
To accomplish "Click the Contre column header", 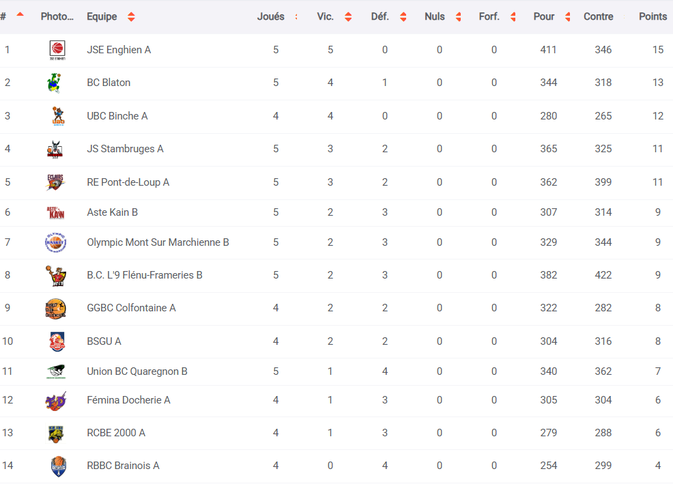I will pyautogui.click(x=598, y=17).
